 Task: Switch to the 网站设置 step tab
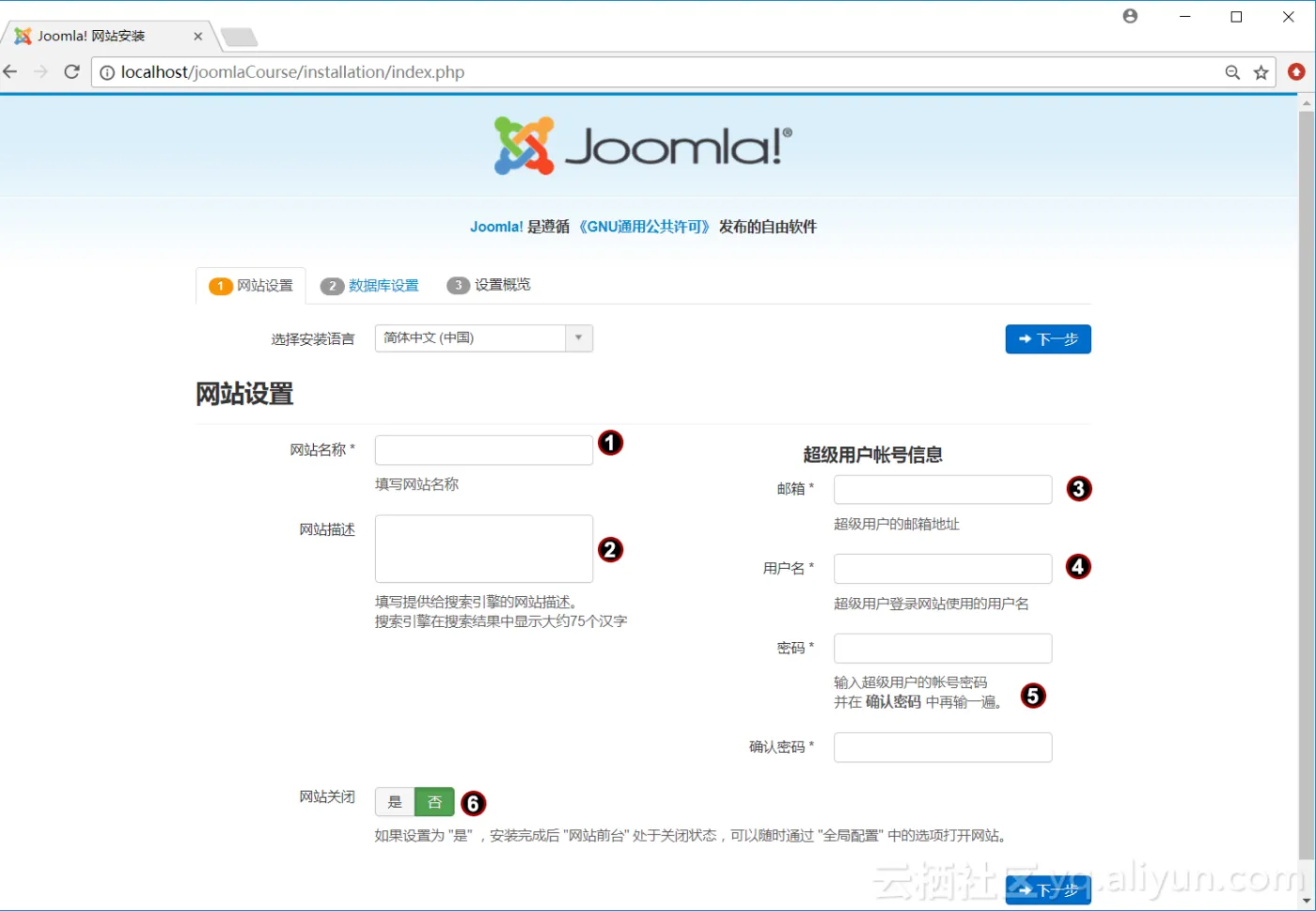pos(251,286)
